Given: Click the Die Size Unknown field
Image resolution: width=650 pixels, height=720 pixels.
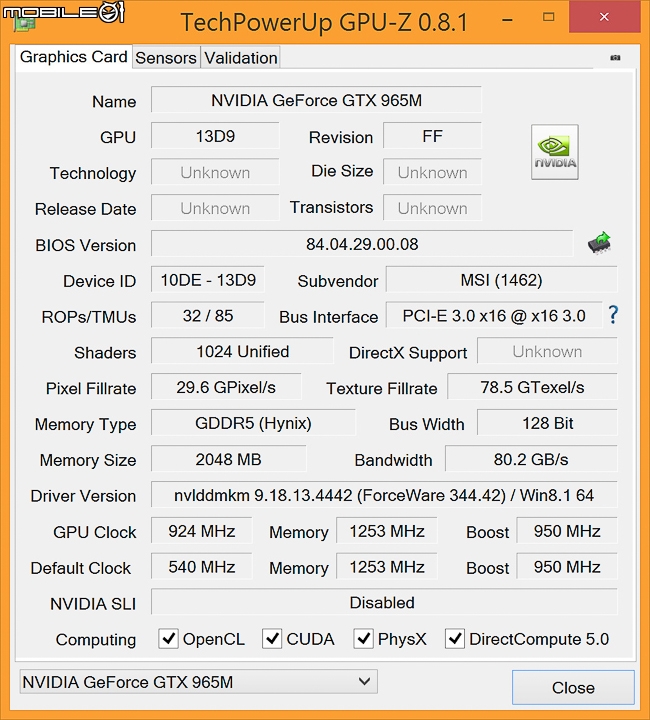Looking at the screenshot, I should 432,172.
